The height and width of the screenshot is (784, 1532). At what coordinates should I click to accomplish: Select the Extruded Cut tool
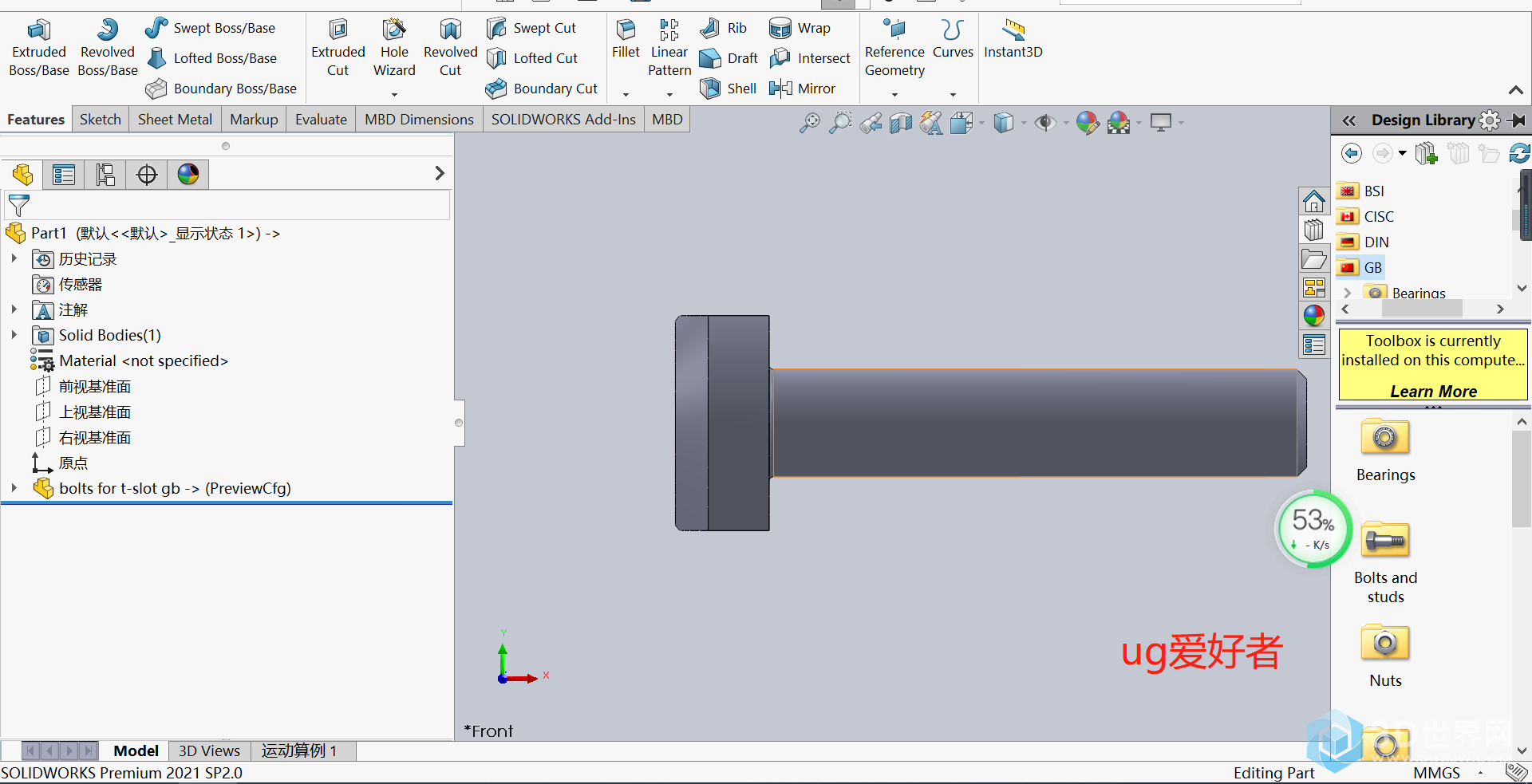[x=338, y=48]
